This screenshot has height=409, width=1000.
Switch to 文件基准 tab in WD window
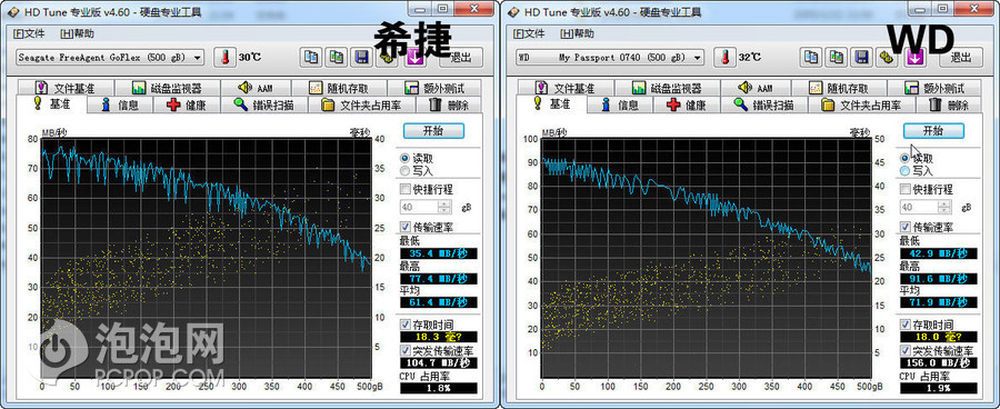tap(566, 88)
